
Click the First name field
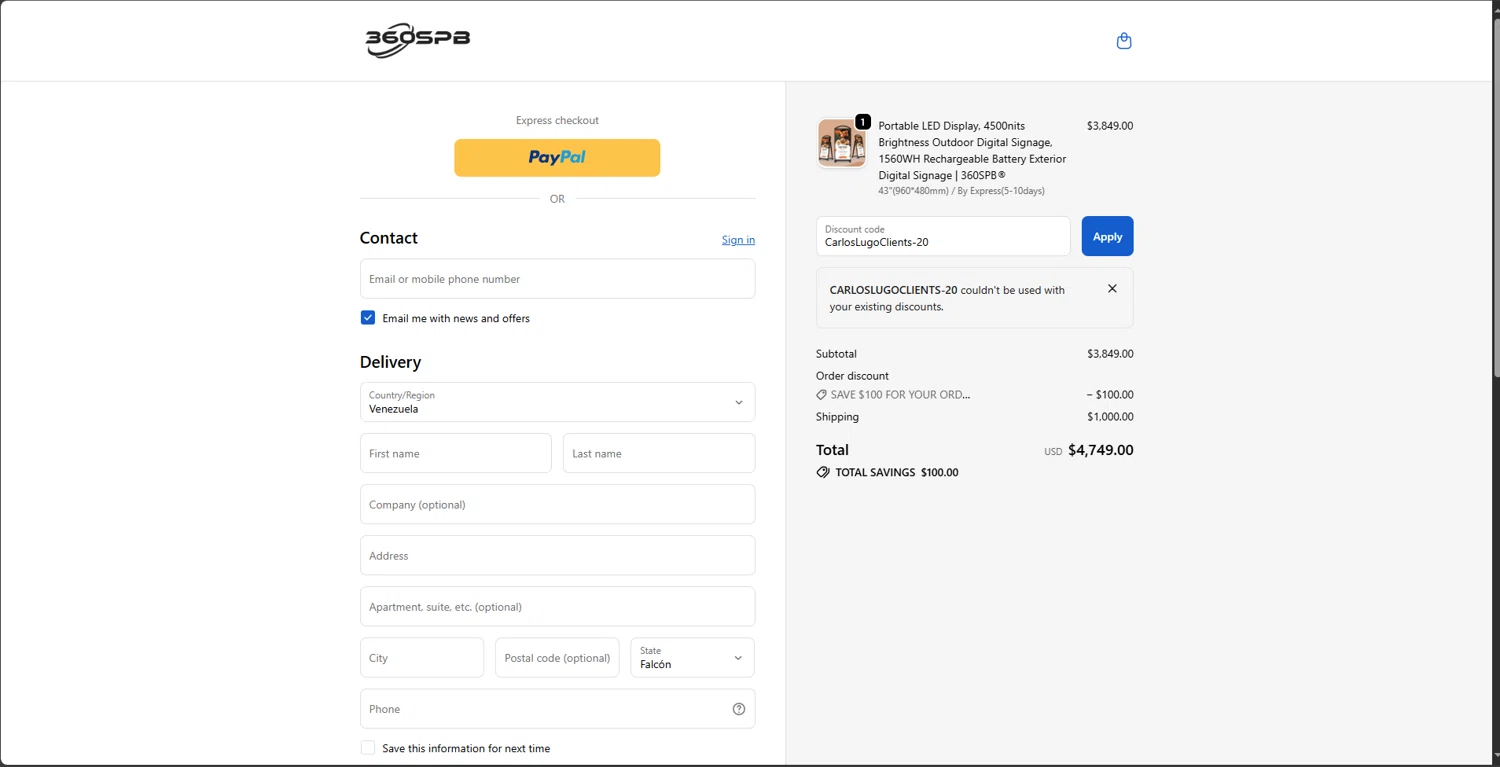tap(456, 453)
